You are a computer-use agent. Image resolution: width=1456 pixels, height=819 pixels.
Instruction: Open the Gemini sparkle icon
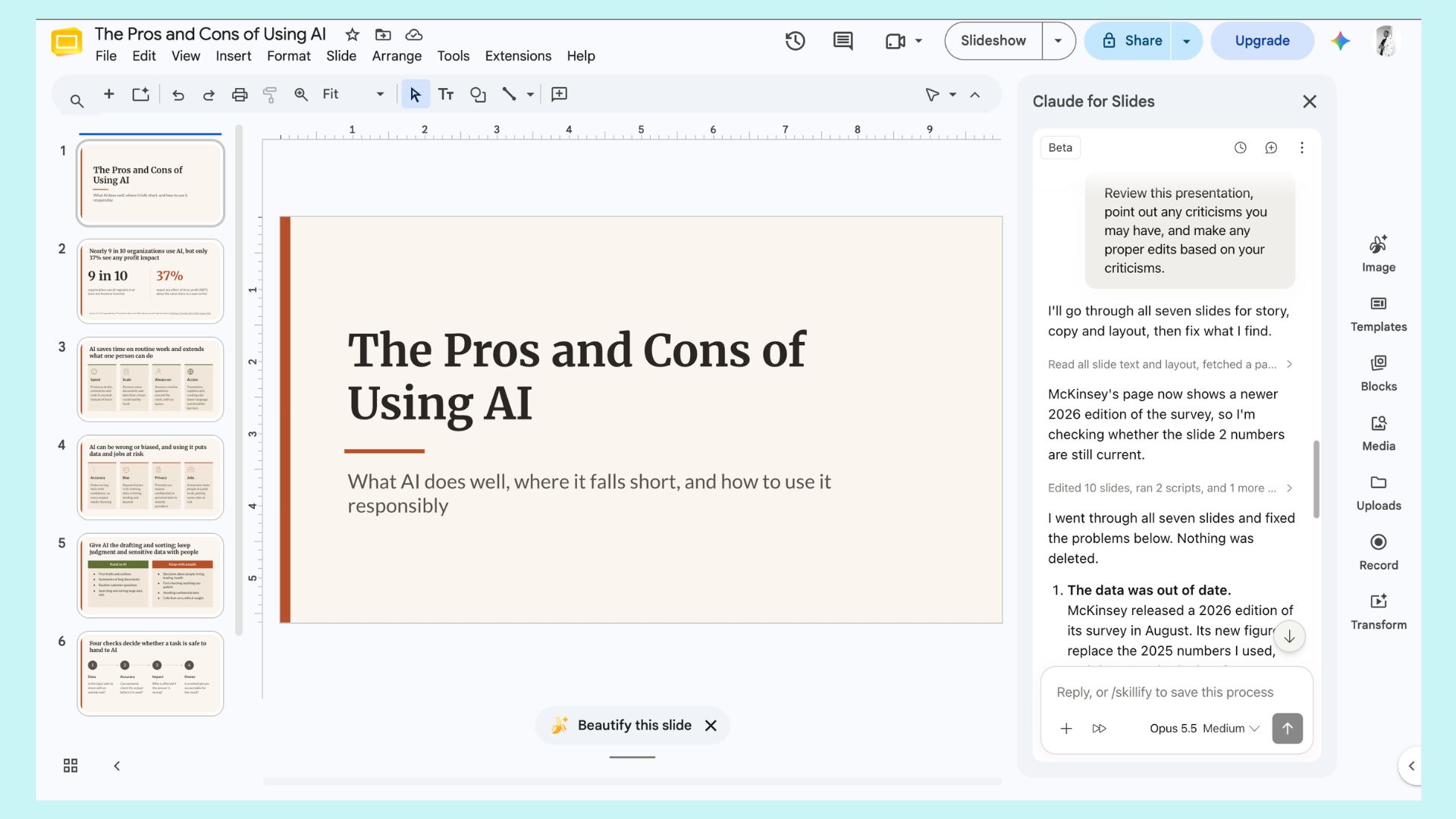(1340, 41)
